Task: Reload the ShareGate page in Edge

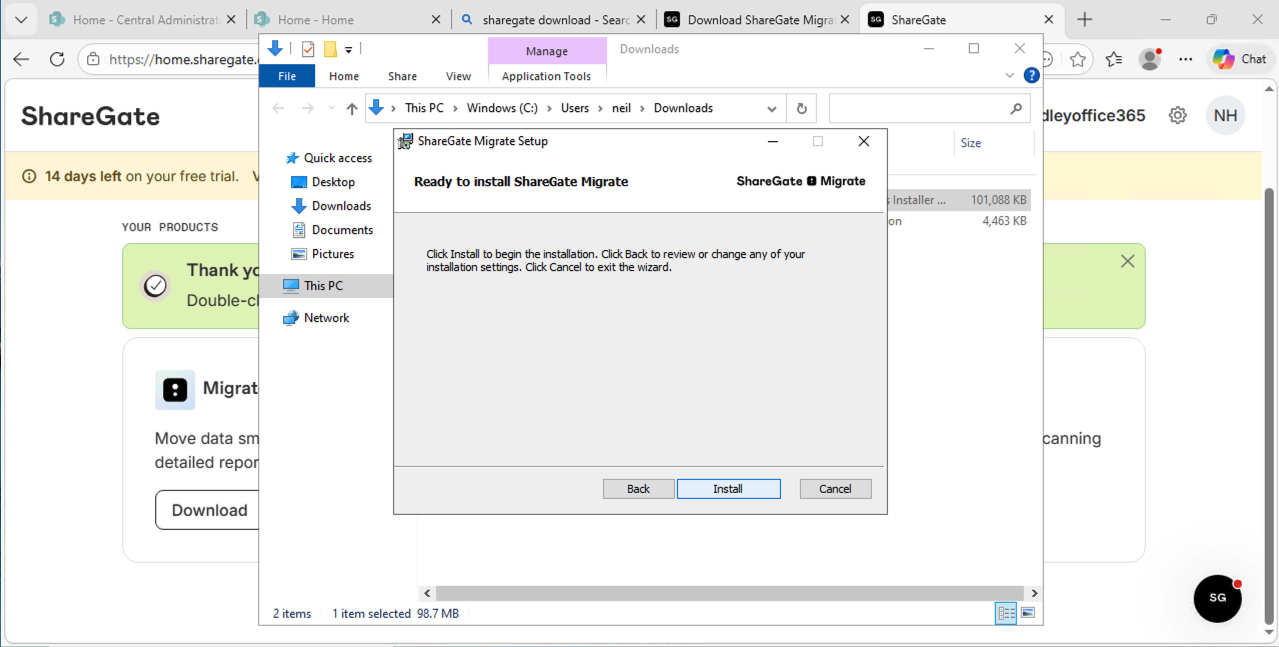Action: (x=57, y=59)
